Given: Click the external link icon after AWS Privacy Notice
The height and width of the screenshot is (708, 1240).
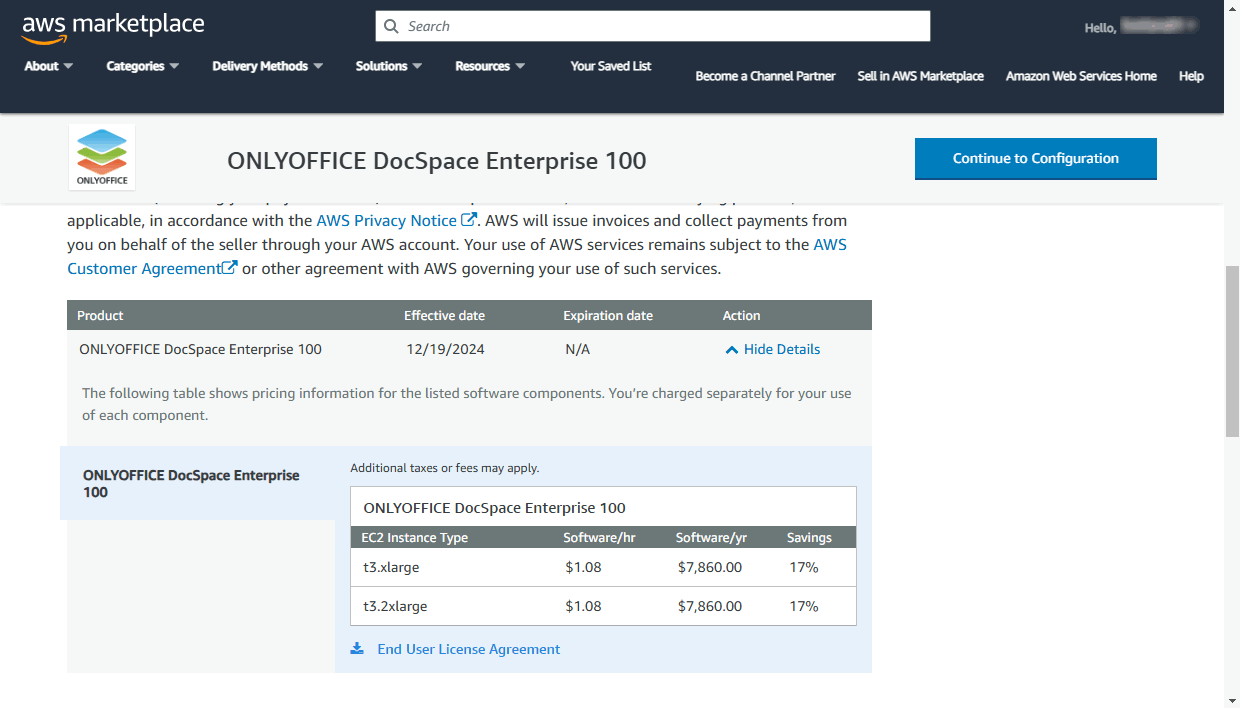Looking at the screenshot, I should pyautogui.click(x=469, y=220).
